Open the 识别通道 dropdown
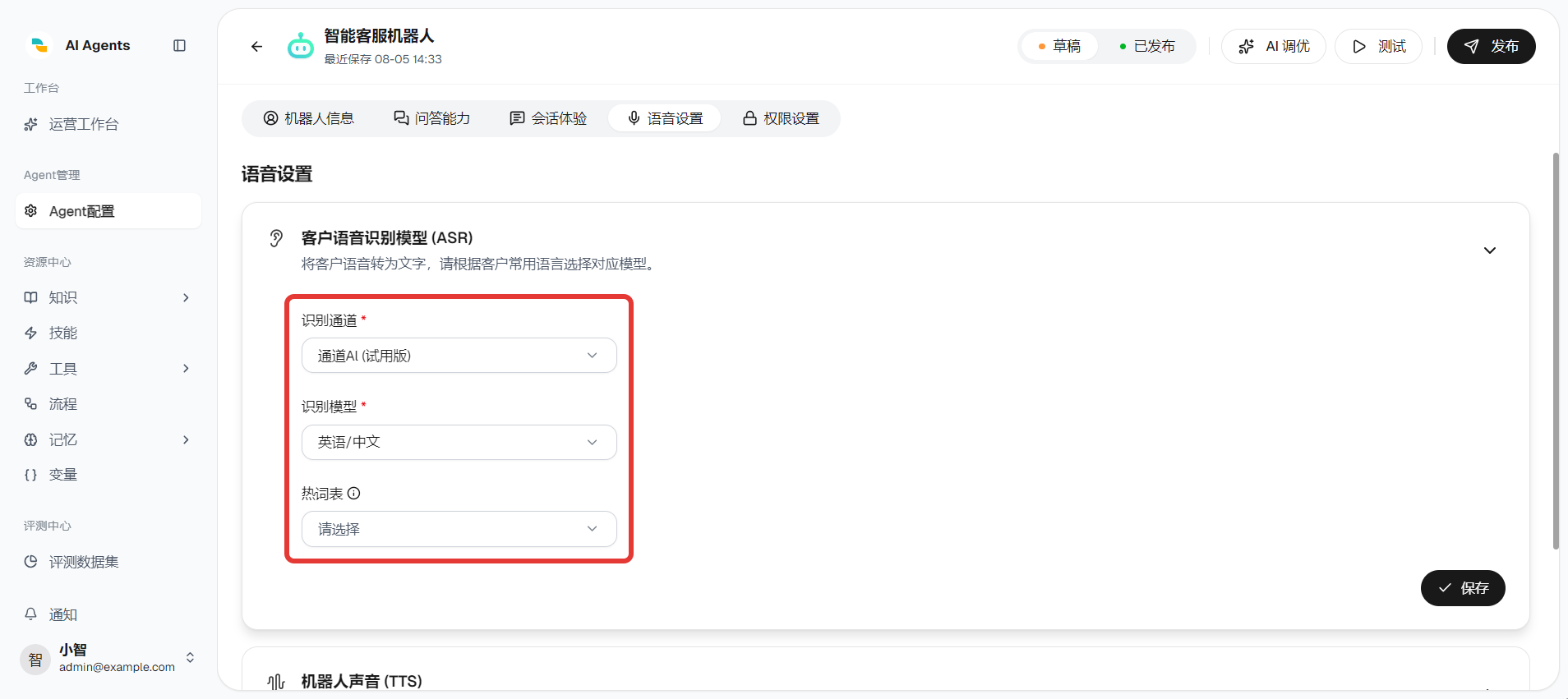Image resolution: width=1568 pixels, height=699 pixels. click(459, 355)
